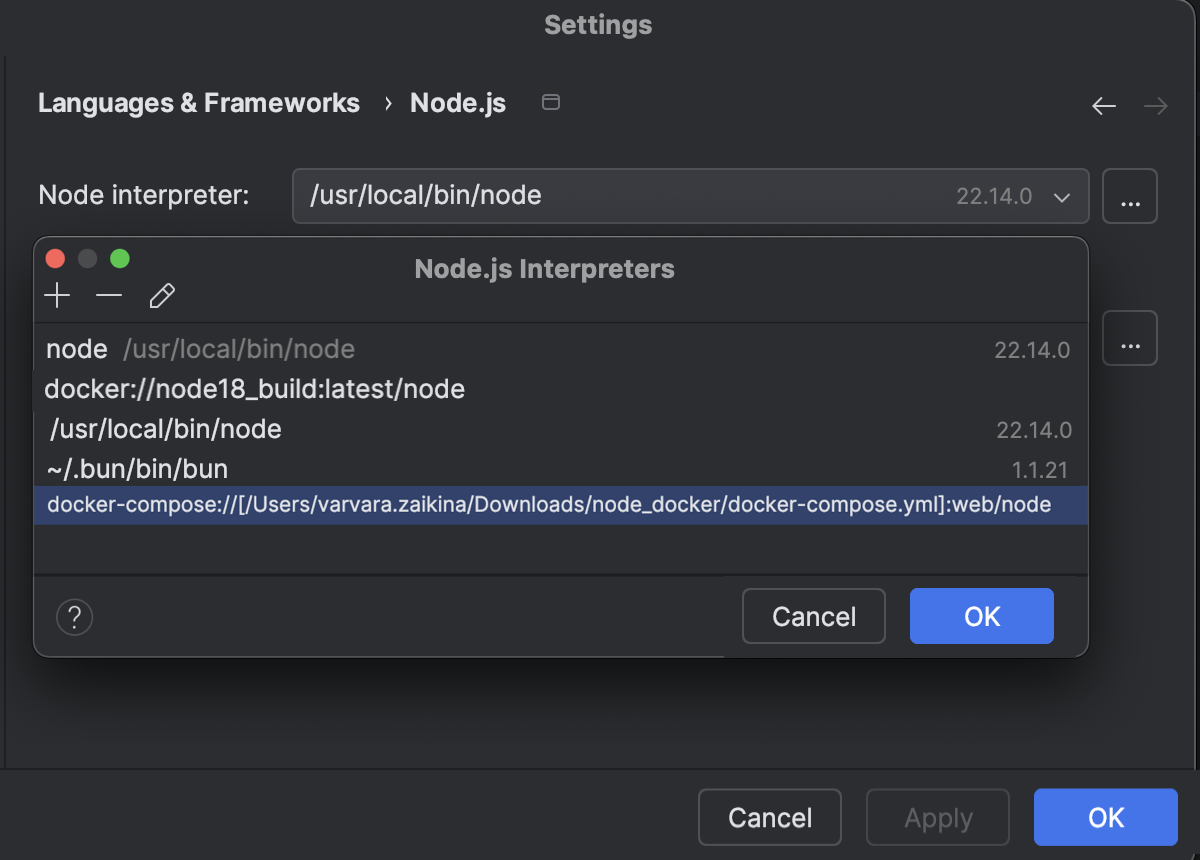This screenshot has width=1200, height=860.
Task: Open help for Node.js Interpreters dialog
Action: pos(74,616)
